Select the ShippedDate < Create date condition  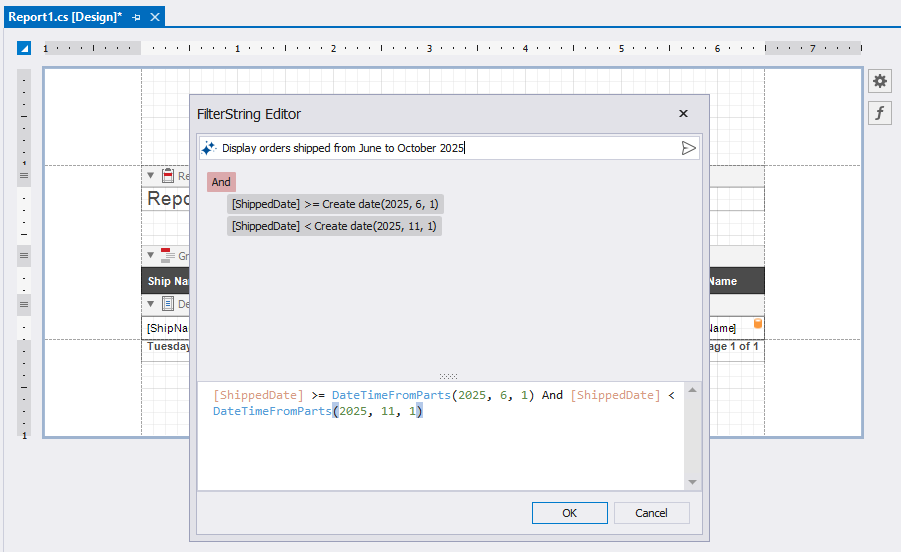tap(334, 226)
